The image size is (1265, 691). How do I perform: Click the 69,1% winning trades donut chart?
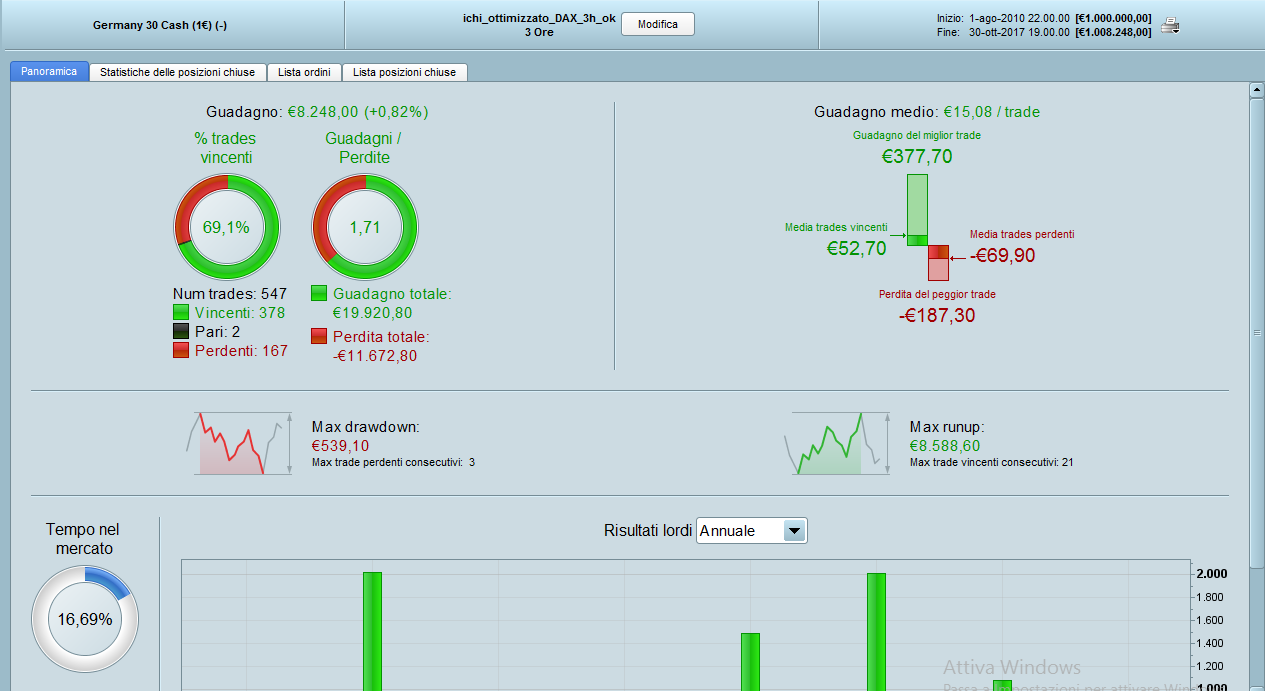pos(227,227)
